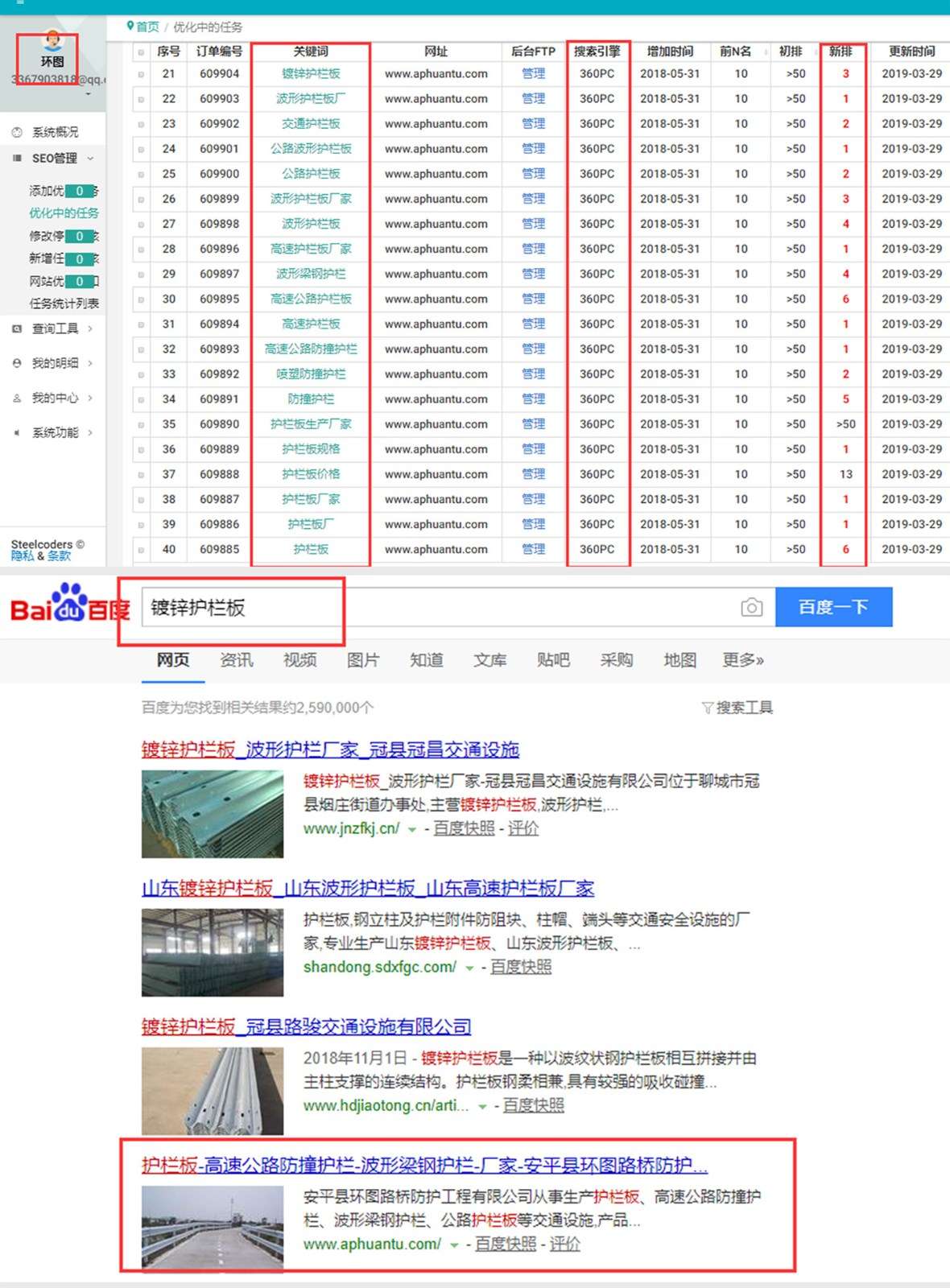Open result 镀锌护栏板_冠县路骏交通设施有限公司
The width and height of the screenshot is (950, 1288).
coord(307,1027)
